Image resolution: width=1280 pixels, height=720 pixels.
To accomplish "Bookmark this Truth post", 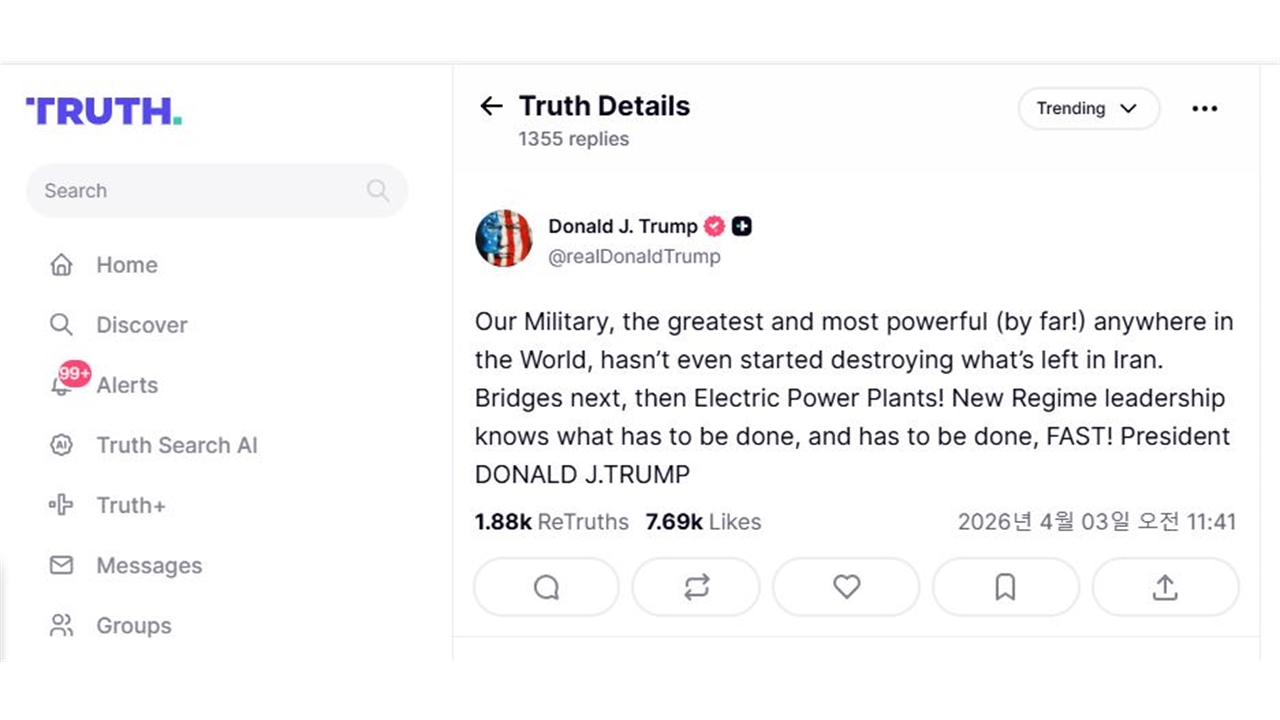I will [1005, 587].
